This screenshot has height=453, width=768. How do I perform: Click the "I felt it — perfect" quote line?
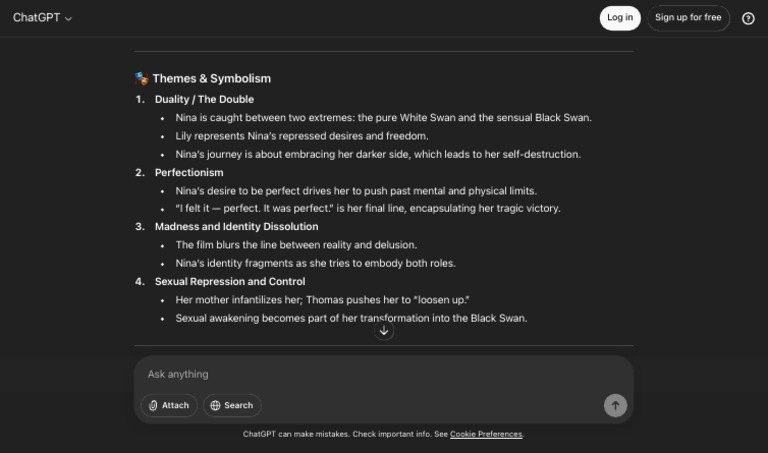(367, 208)
